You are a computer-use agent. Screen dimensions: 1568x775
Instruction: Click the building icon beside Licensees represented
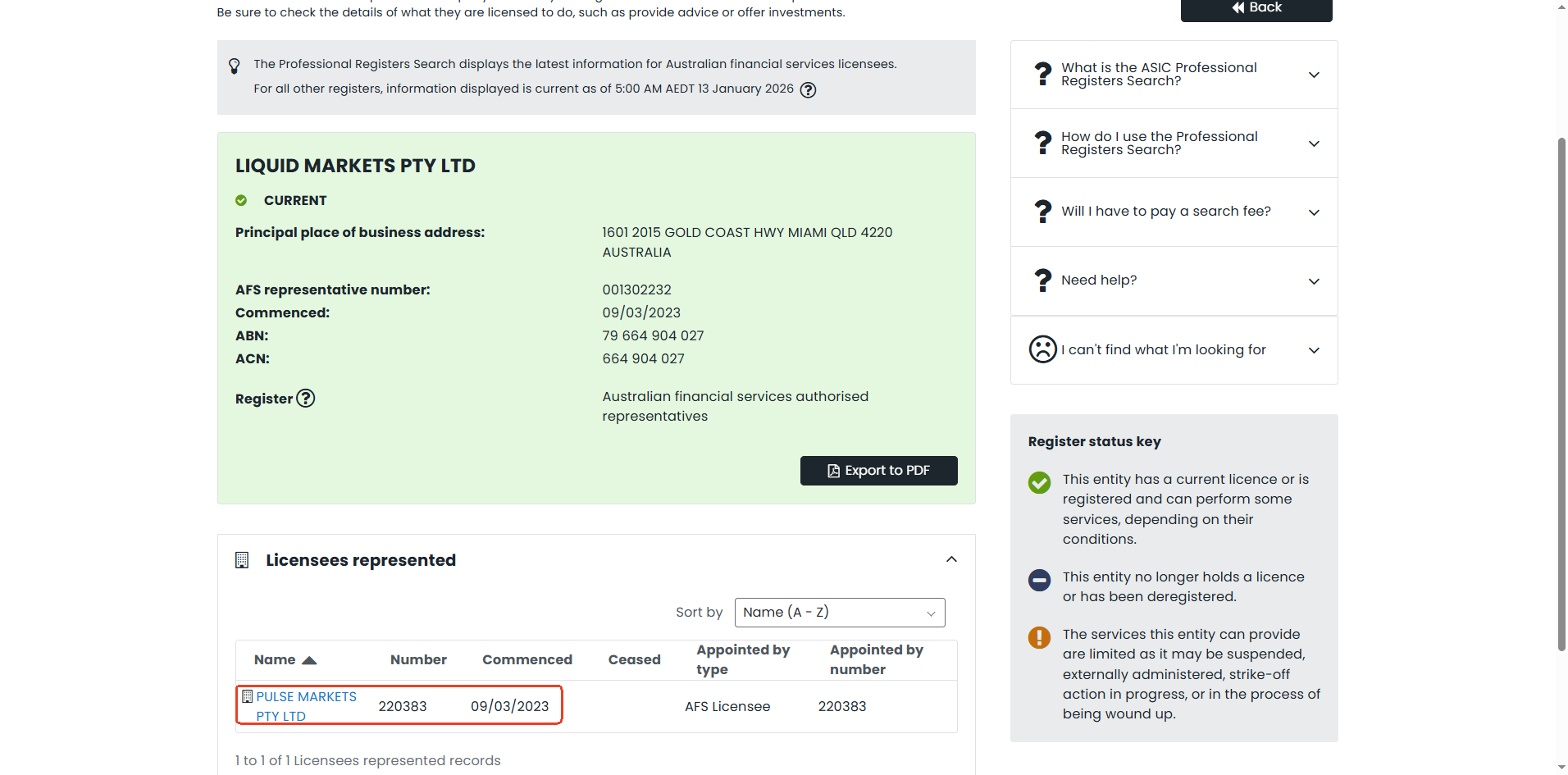pos(242,560)
